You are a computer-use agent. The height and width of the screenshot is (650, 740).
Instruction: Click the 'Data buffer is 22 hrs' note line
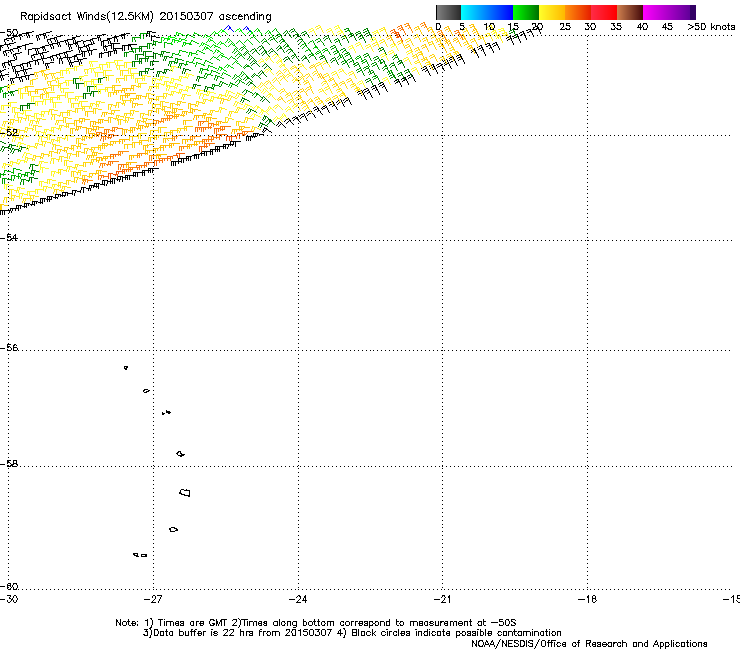tap(352, 633)
